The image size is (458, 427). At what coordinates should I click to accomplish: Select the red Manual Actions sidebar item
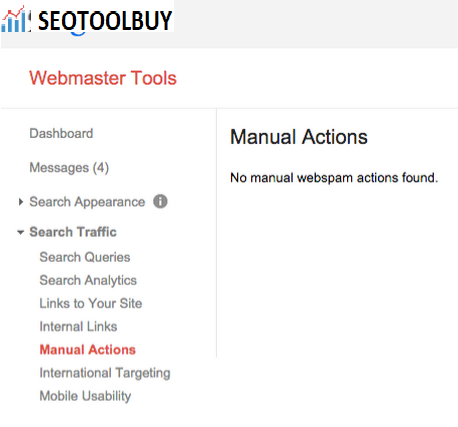click(x=88, y=350)
